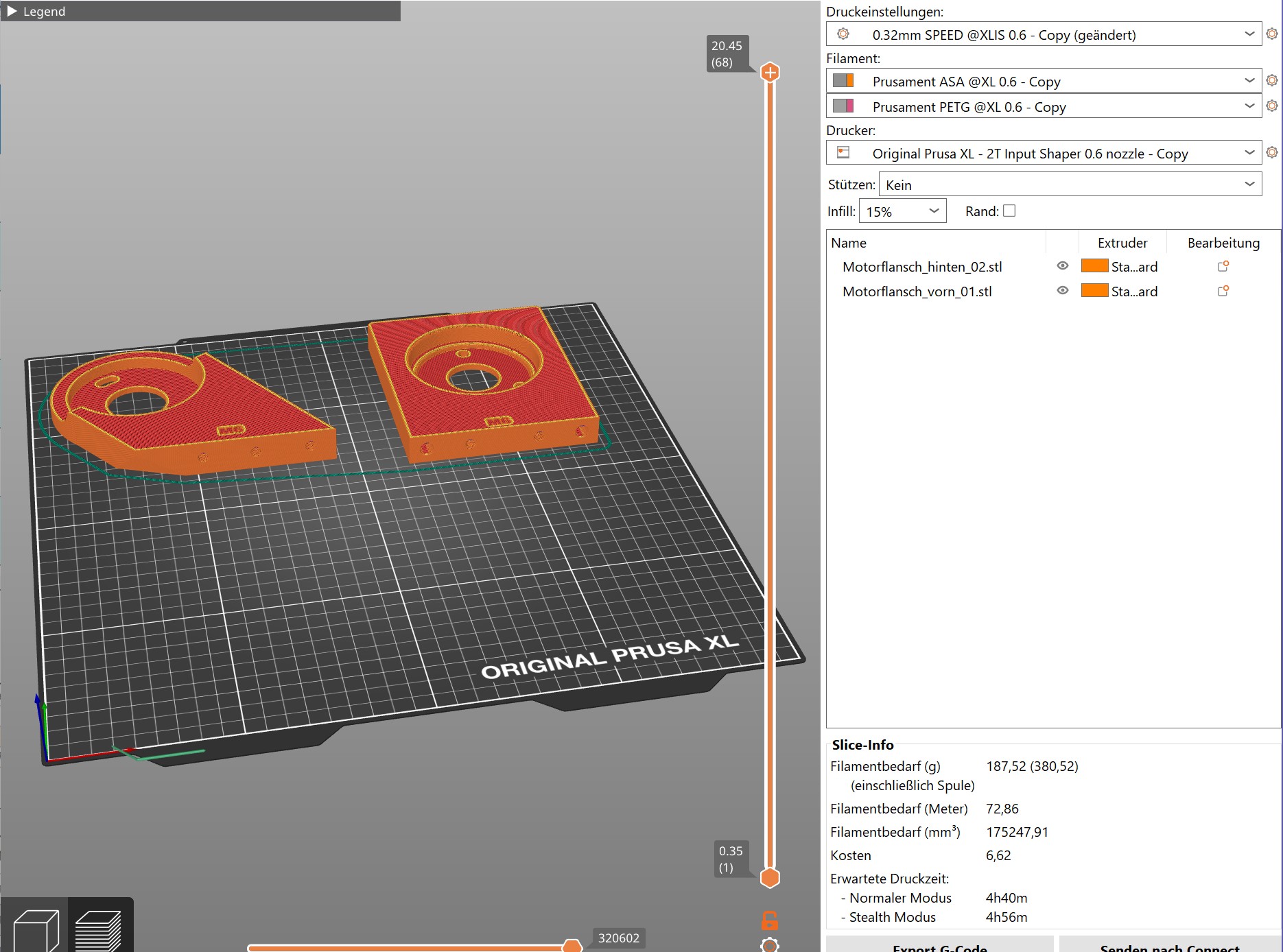Hide Motorflansch_vorn_01.stl with eye icon
Image resolution: width=1283 pixels, height=952 pixels.
click(1063, 291)
